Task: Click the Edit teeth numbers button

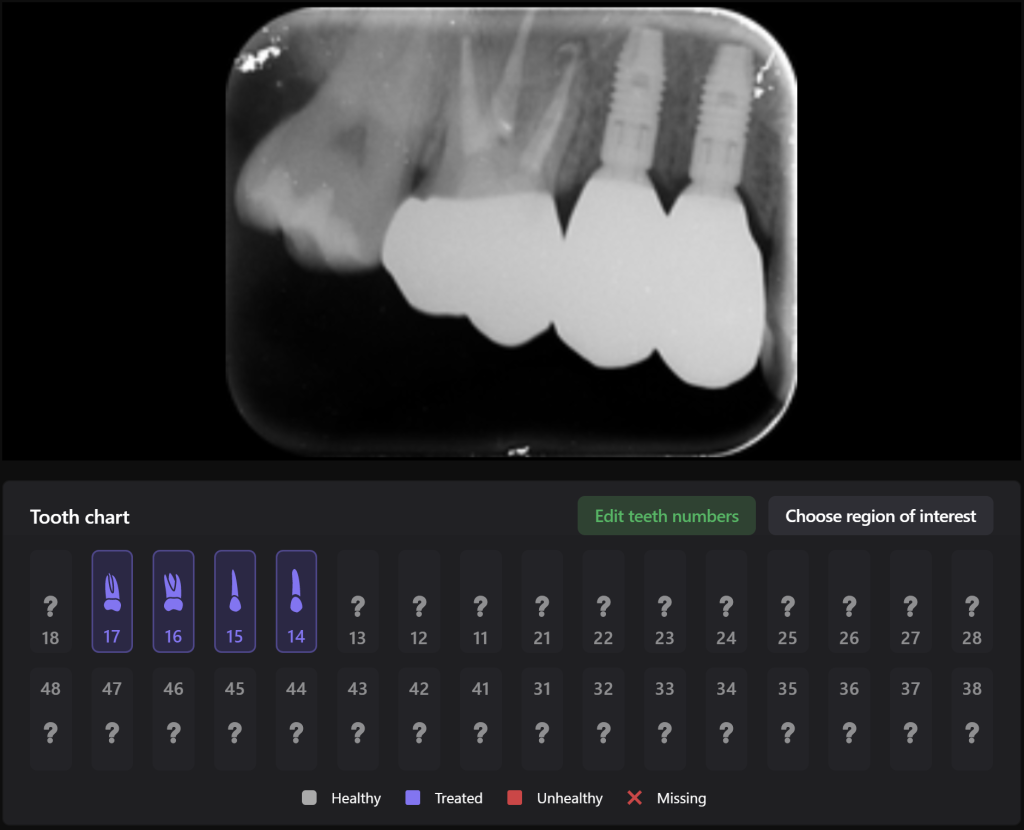Action: click(x=666, y=516)
